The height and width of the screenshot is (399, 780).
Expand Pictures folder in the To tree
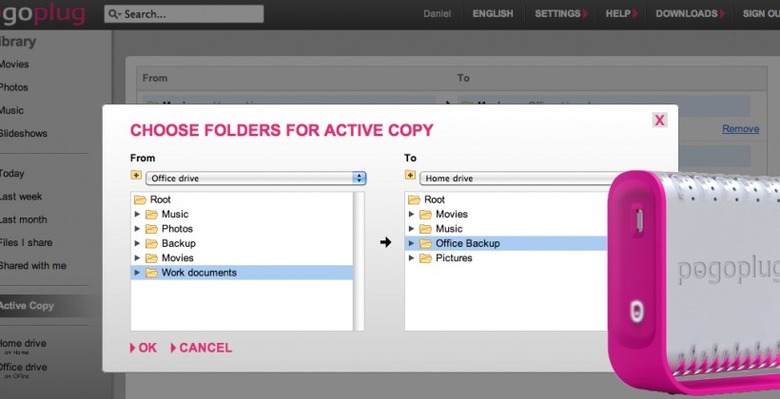tap(411, 258)
